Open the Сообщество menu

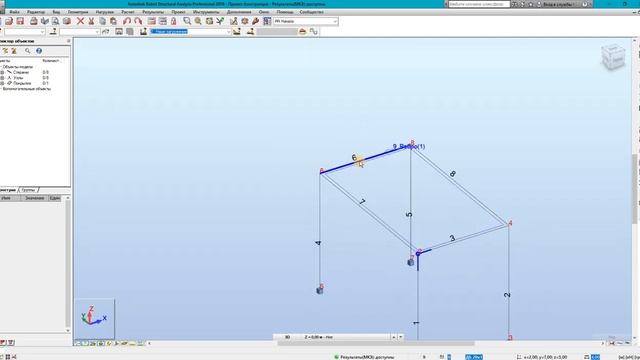tap(311, 12)
